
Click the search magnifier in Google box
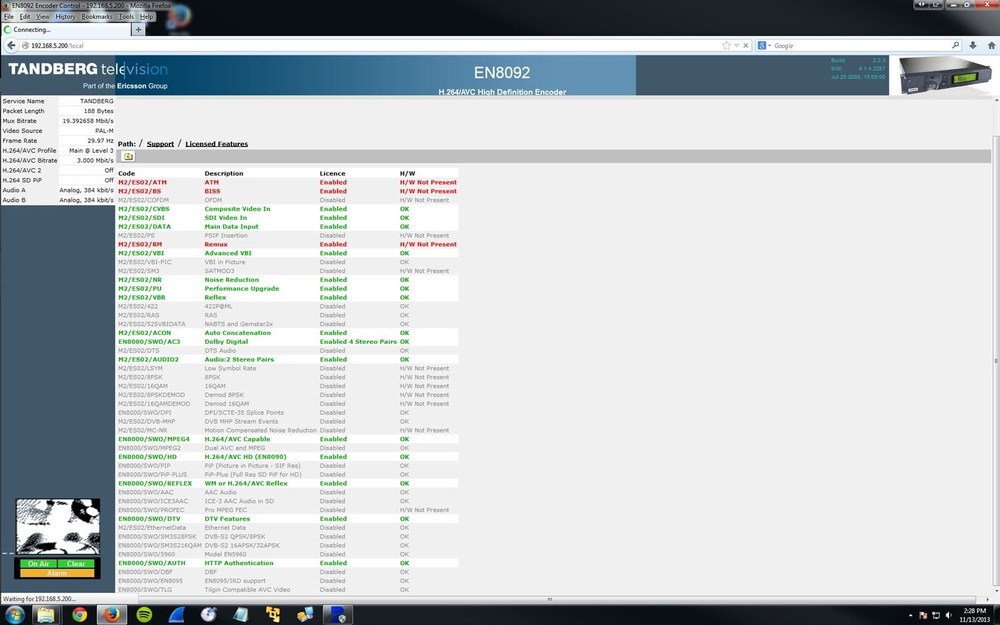tap(955, 46)
